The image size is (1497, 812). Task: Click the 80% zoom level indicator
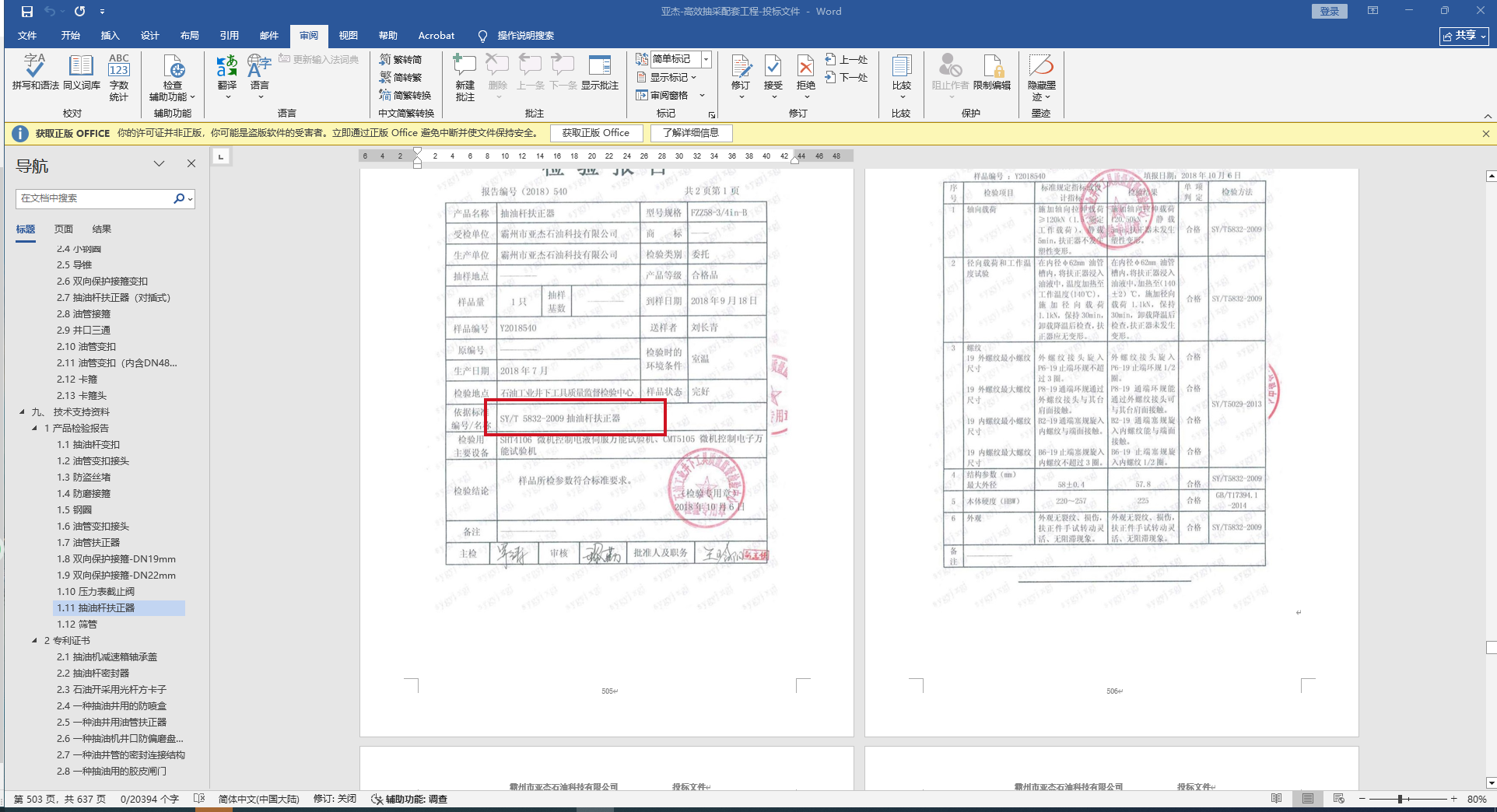[x=1477, y=800]
